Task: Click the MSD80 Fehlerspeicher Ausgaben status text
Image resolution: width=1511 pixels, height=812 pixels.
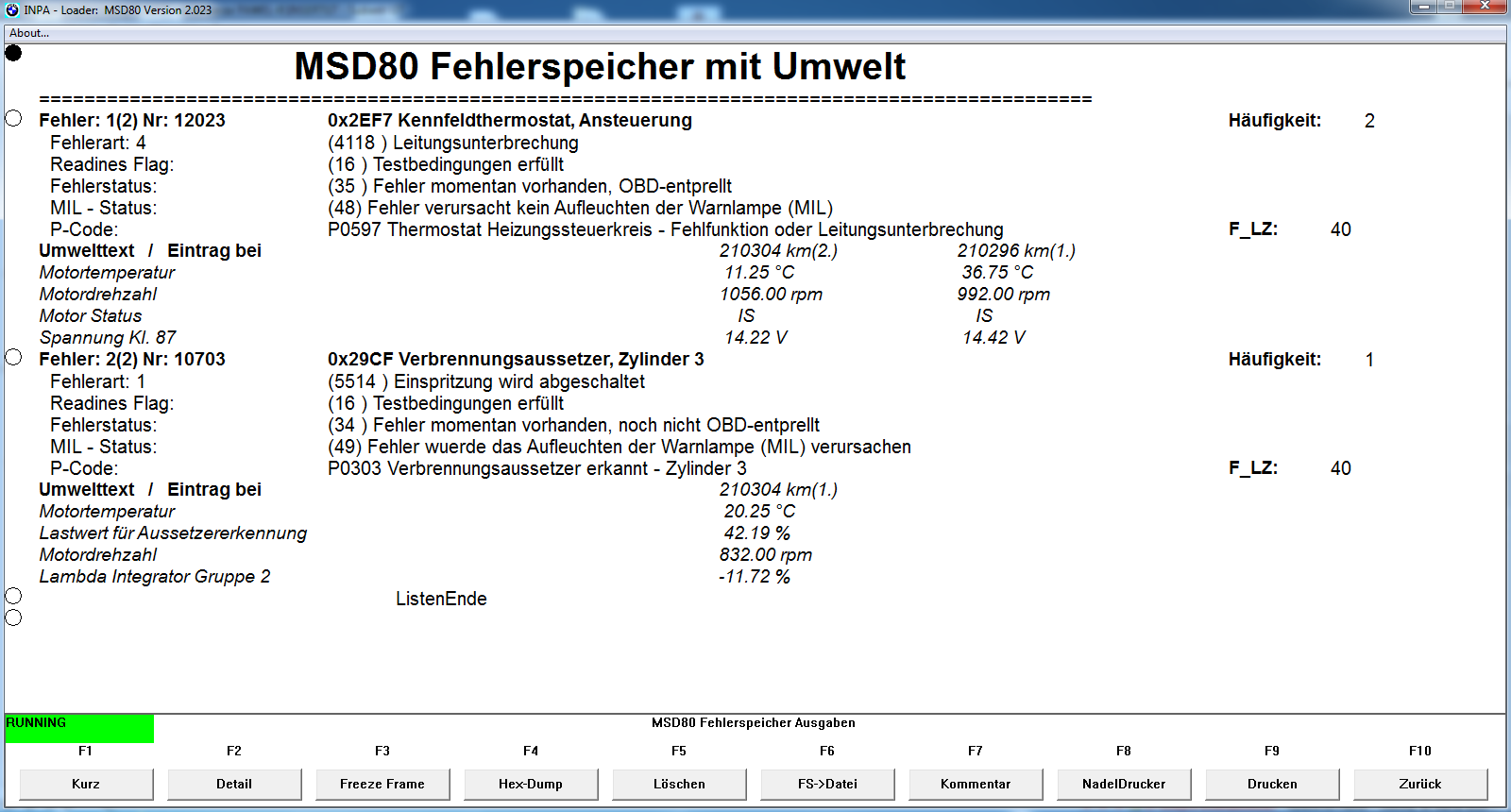Action: pyautogui.click(x=754, y=722)
